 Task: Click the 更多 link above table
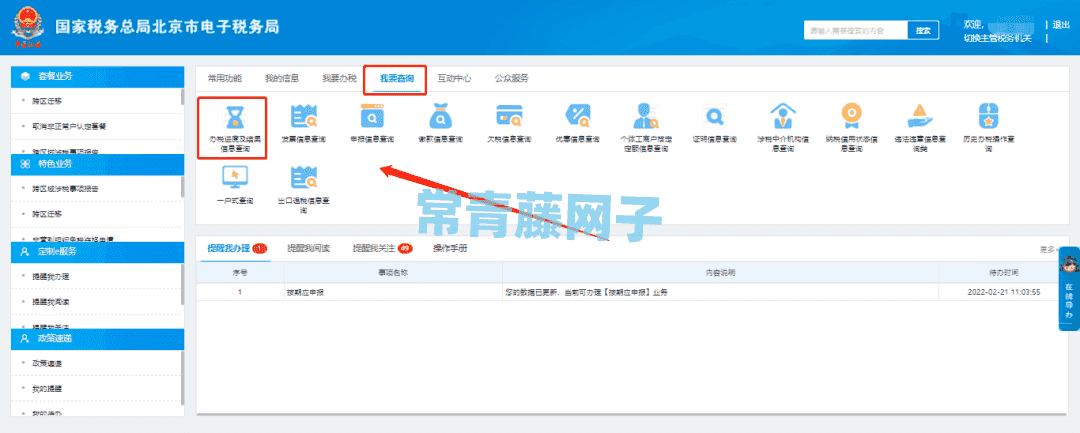click(x=1047, y=249)
